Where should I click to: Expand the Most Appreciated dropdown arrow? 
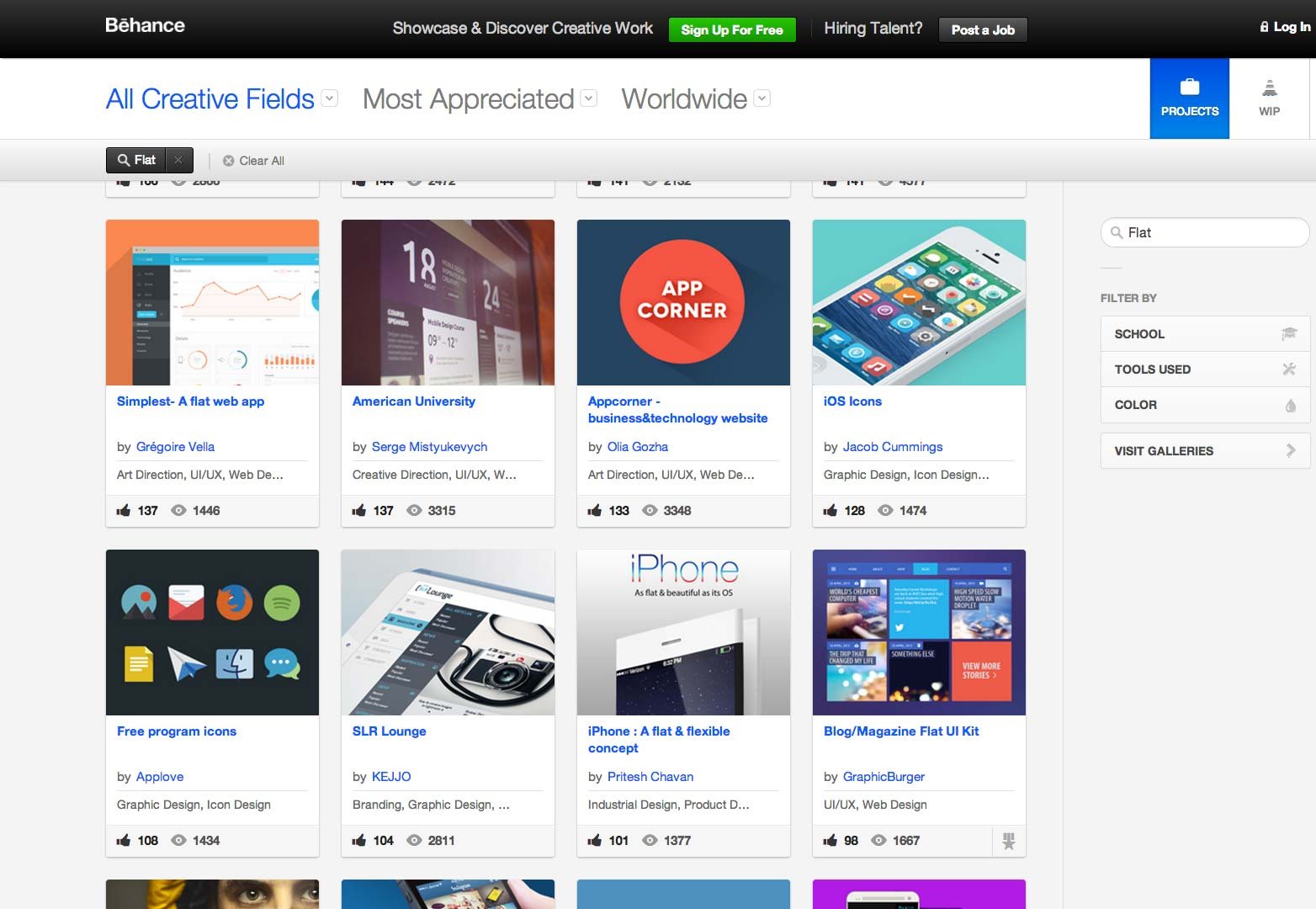click(x=589, y=98)
